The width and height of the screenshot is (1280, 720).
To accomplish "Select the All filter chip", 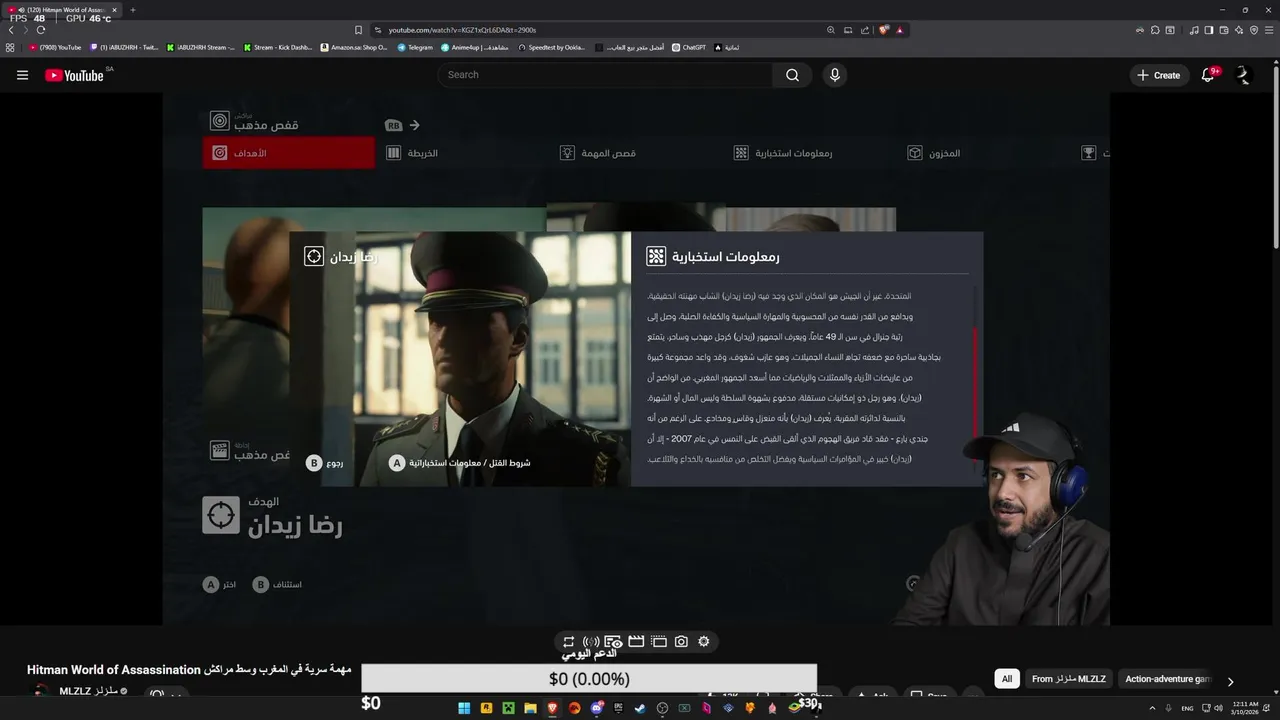I will click(x=1007, y=679).
